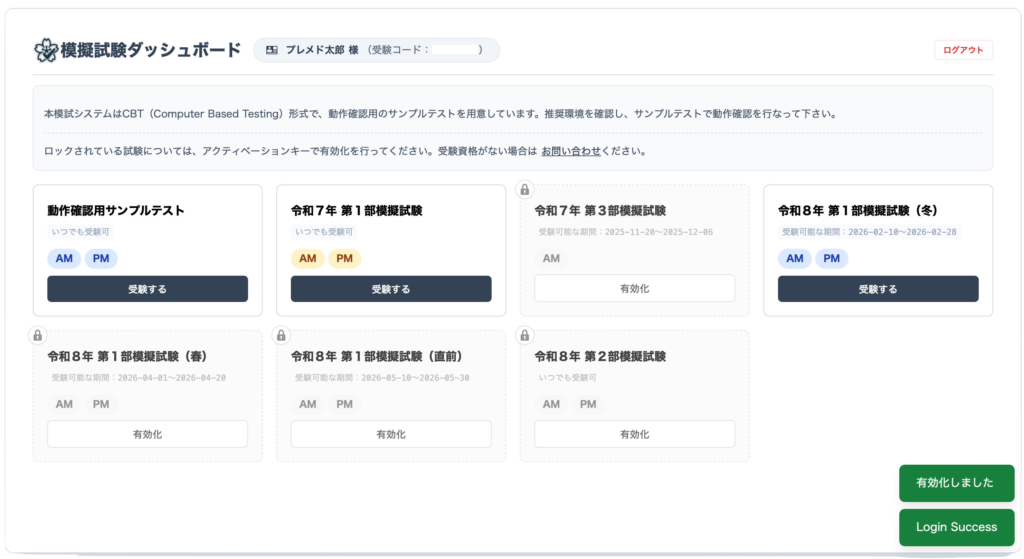Click the flower logo beside the dashboard title
Screen dimensions: 1024x559
tap(46, 50)
